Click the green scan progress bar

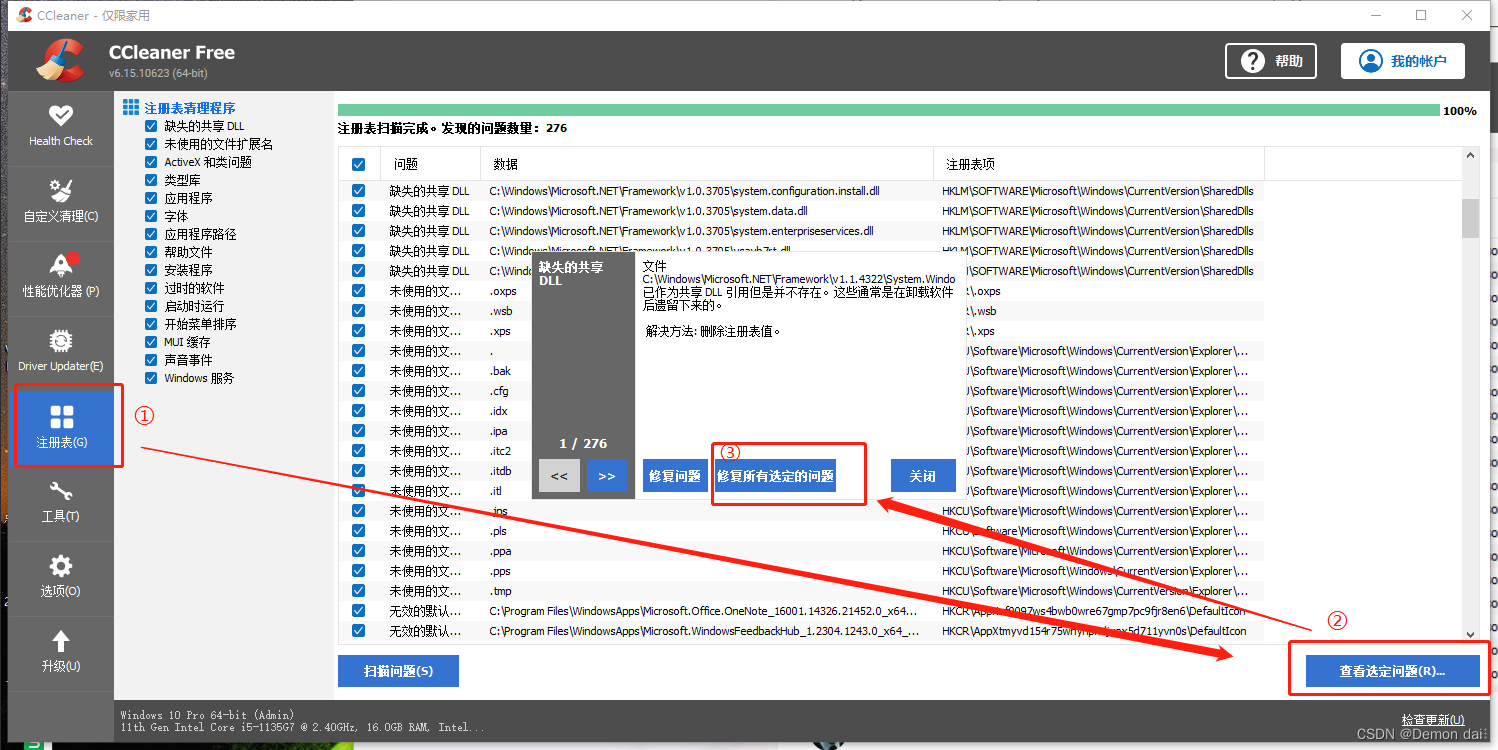(889, 110)
